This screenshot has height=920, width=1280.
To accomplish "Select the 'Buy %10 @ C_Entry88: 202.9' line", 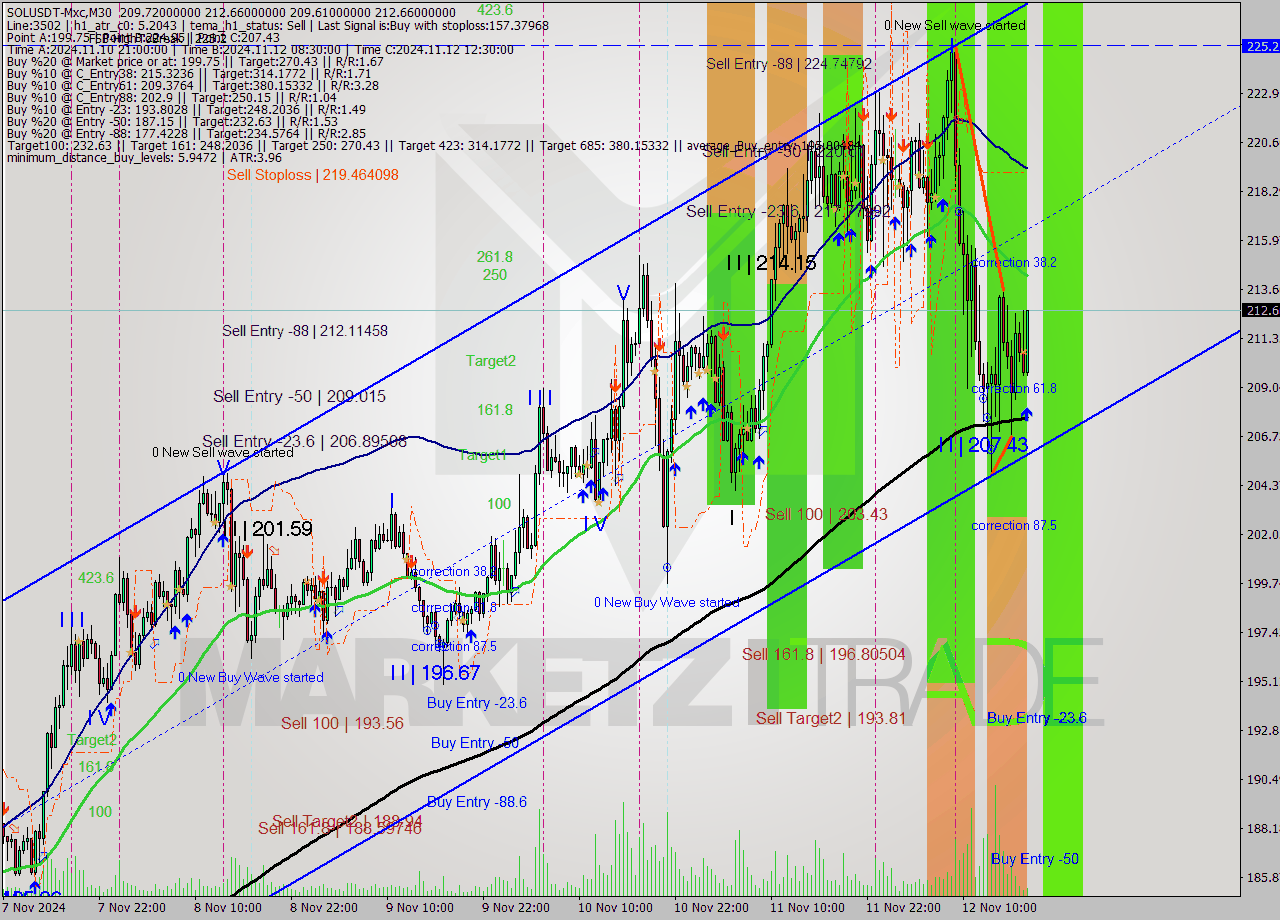I will click(x=171, y=98).
